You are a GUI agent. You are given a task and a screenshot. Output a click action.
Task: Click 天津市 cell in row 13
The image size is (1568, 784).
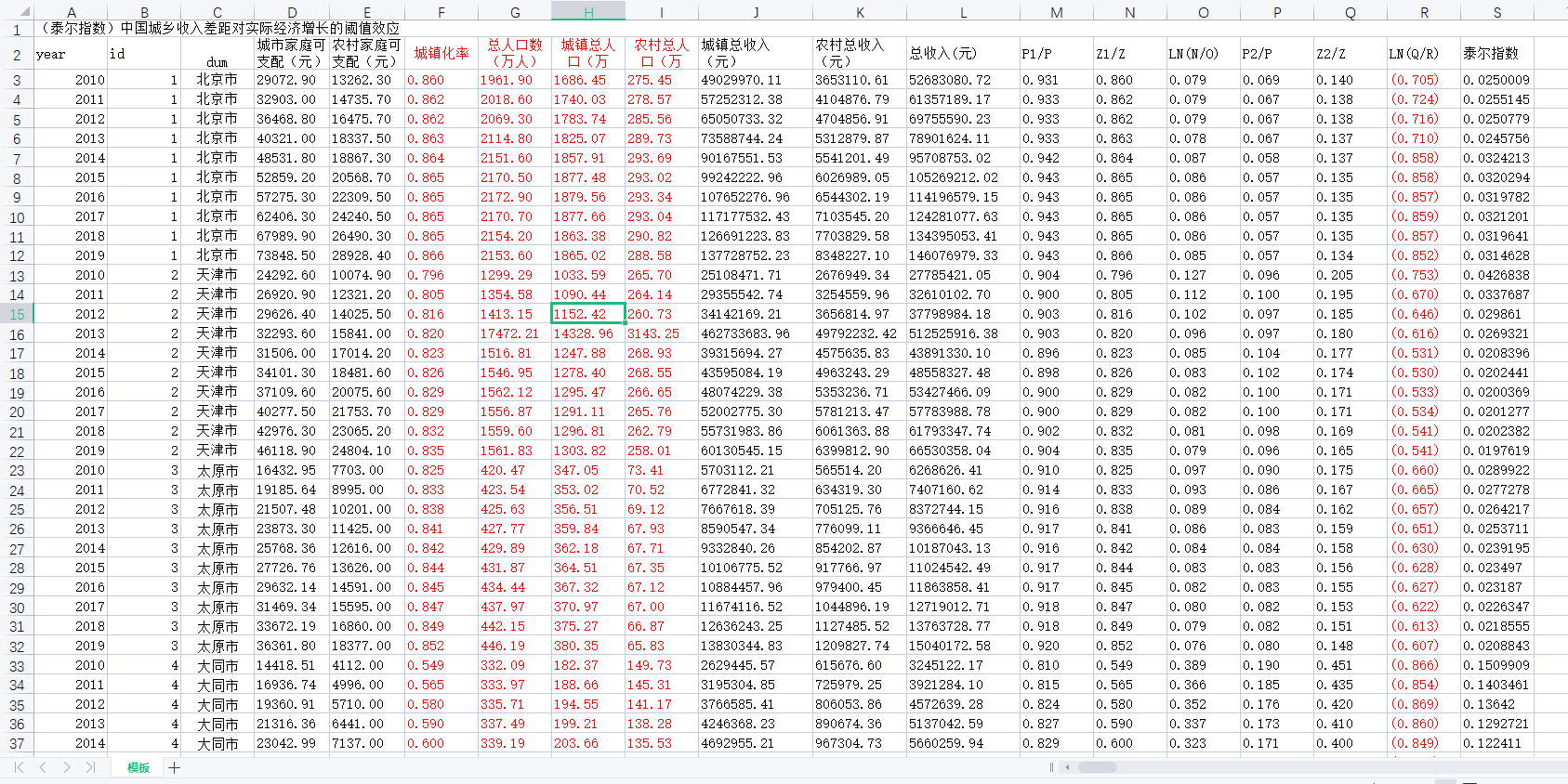pos(217,275)
